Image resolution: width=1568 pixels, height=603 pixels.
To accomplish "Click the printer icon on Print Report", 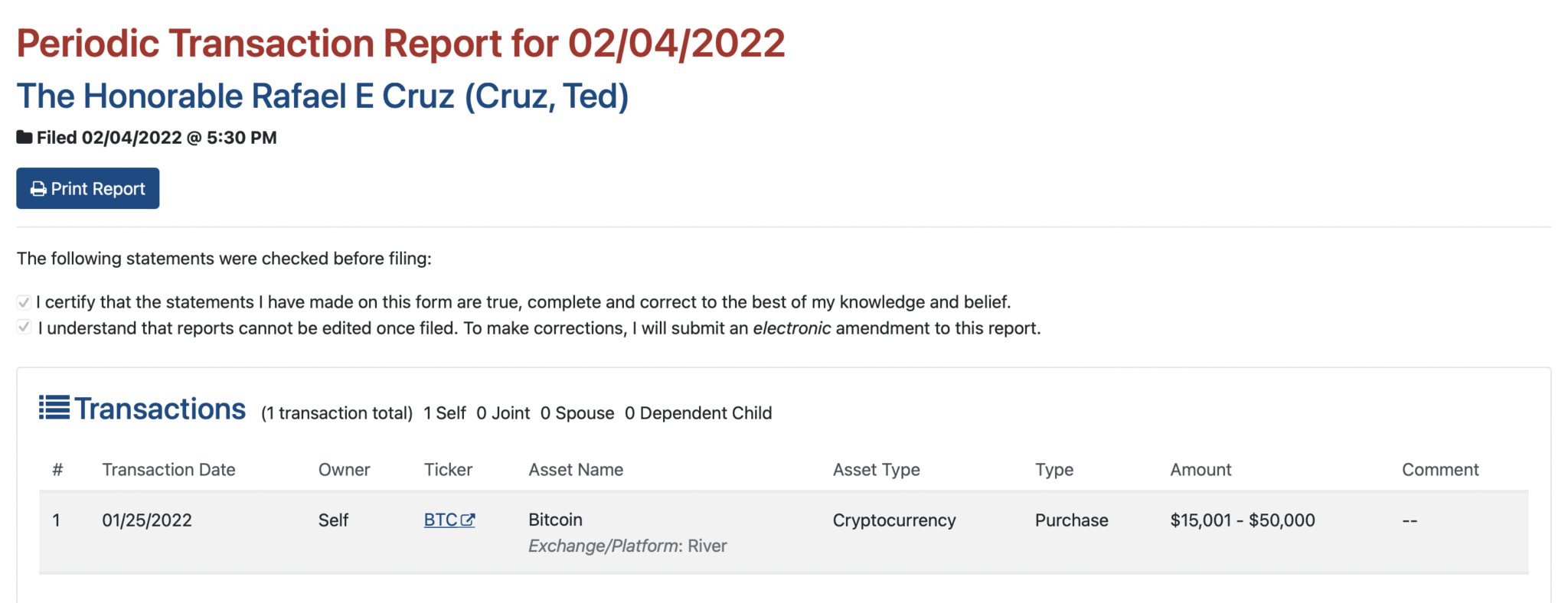I will click(x=38, y=189).
